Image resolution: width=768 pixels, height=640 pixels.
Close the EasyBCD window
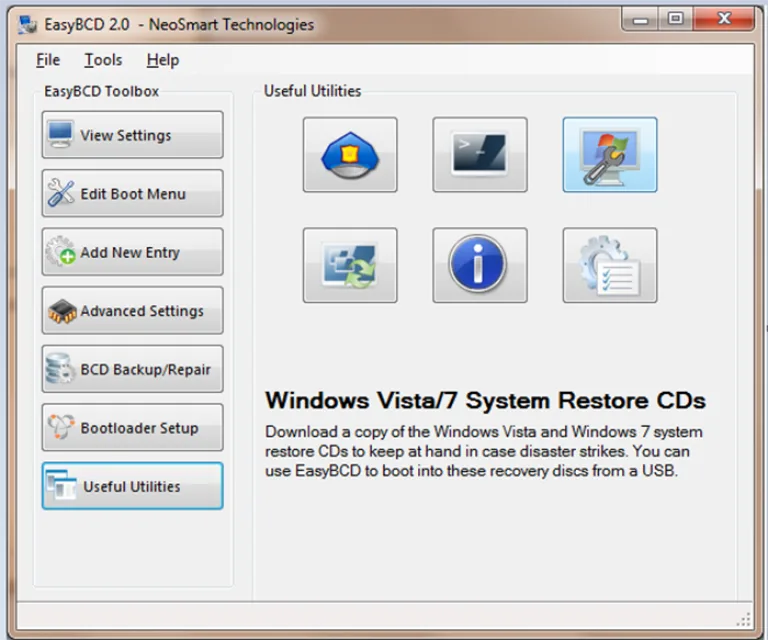724,20
